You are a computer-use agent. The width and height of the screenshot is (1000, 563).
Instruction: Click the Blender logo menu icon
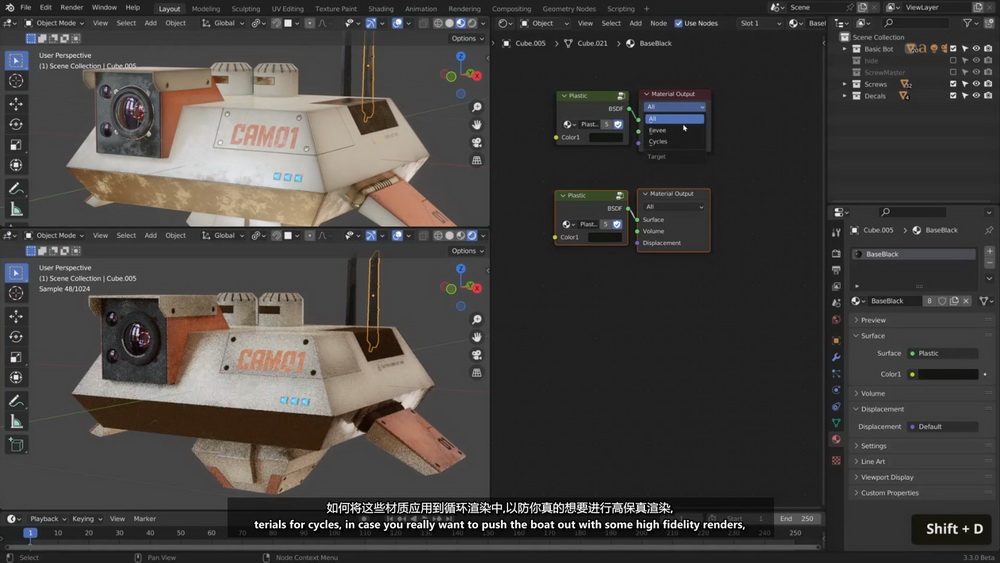tap(10, 8)
